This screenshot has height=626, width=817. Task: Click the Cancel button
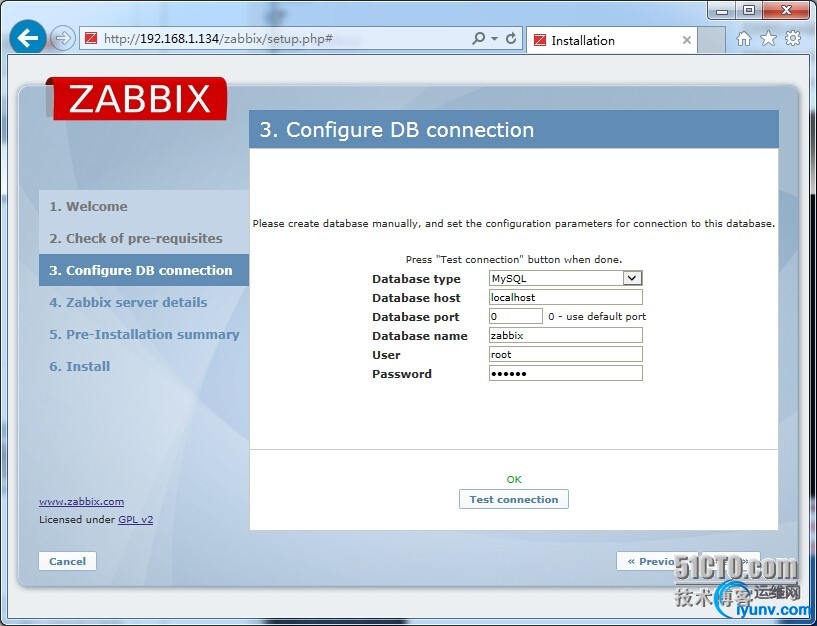(67, 561)
